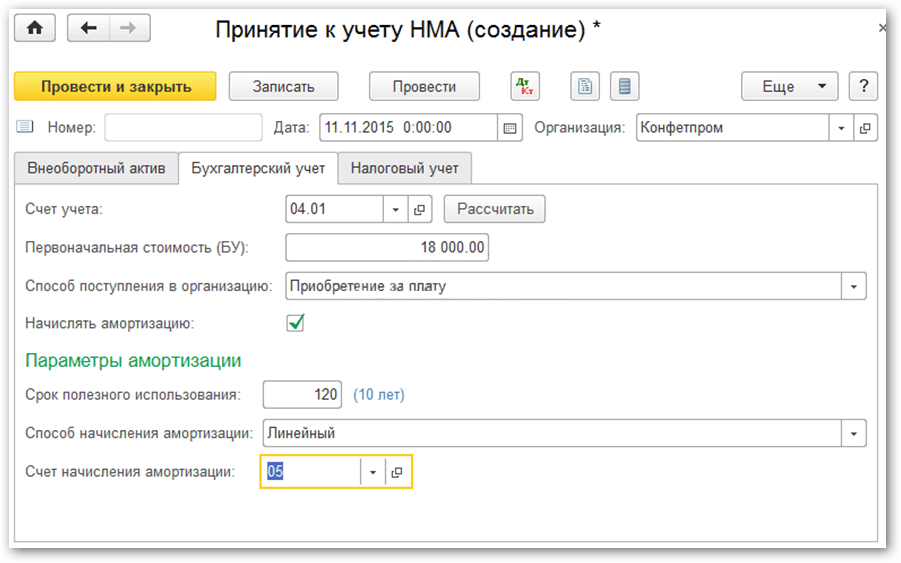This screenshot has height=563, width=901.
Task: Expand Способ поступления в организацию dropdown
Action: pos(854,286)
